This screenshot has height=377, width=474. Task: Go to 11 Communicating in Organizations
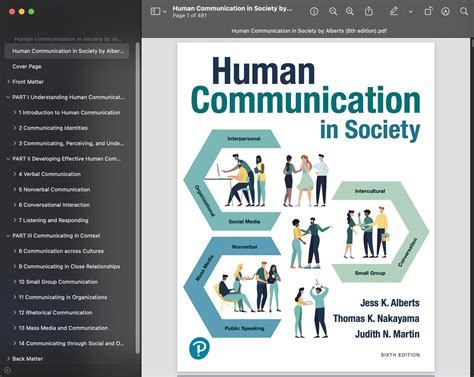click(63, 297)
